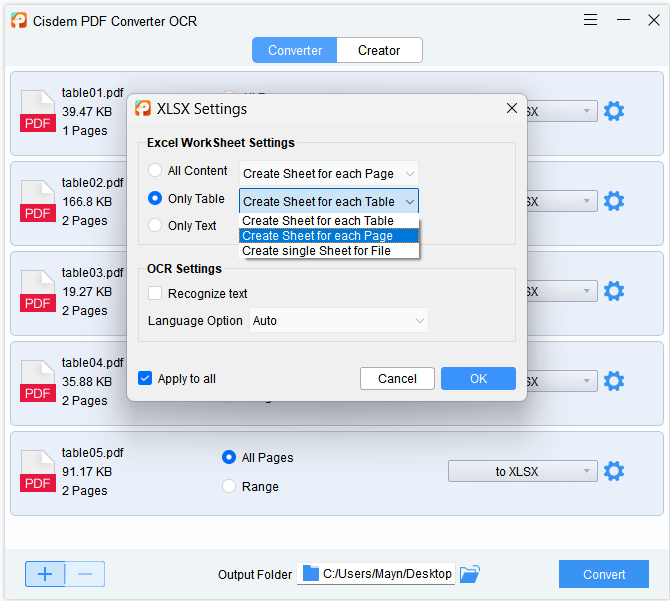Open the hamburger menu in title bar
670x601 pixels.
point(590,20)
